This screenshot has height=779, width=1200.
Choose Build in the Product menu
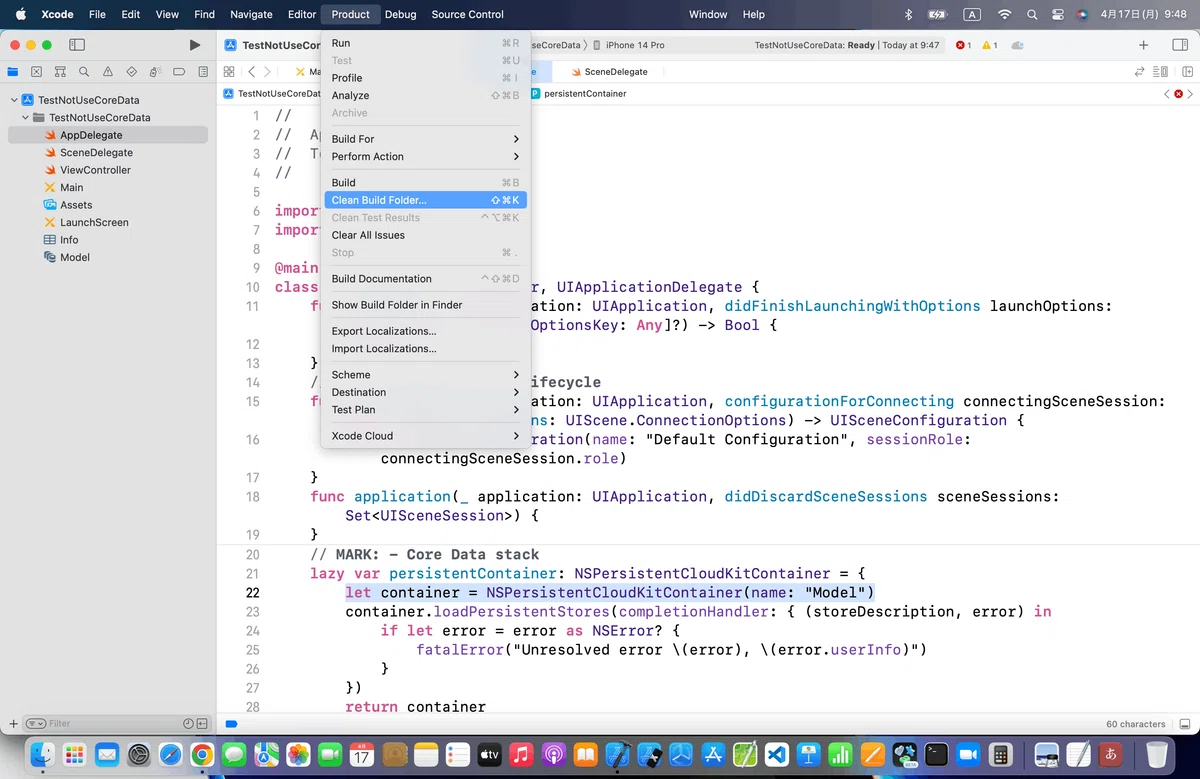pyautogui.click(x=425, y=183)
